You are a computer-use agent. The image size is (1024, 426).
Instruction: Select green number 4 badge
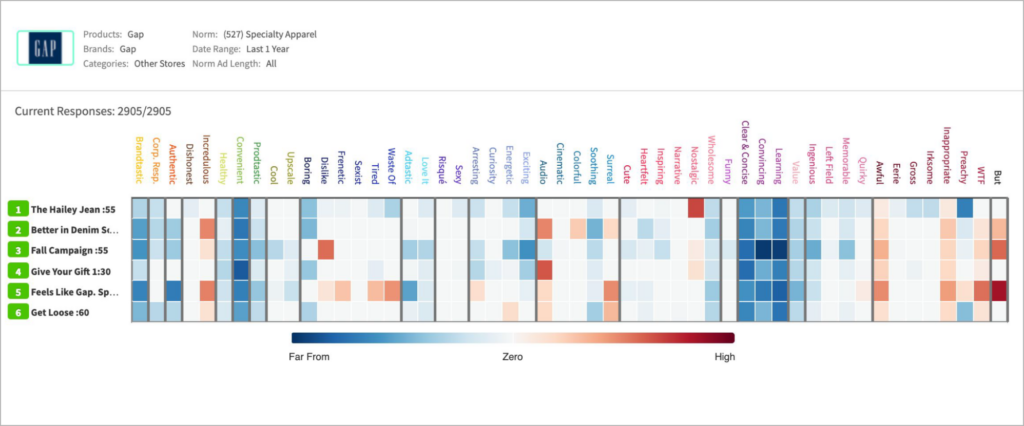pyautogui.click(x=18, y=270)
